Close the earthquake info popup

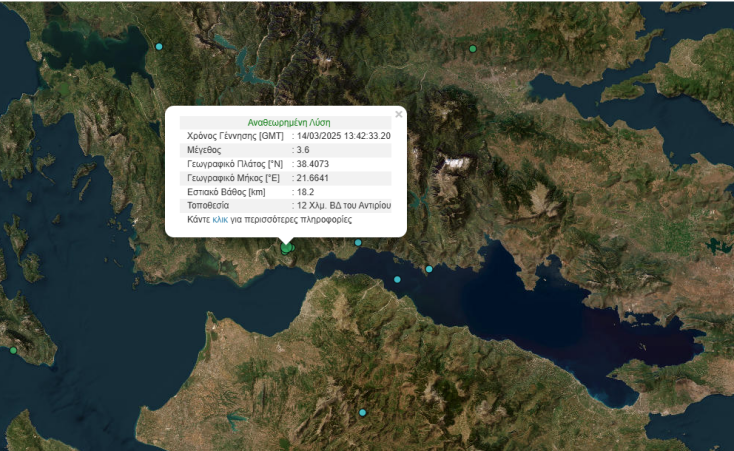398,114
